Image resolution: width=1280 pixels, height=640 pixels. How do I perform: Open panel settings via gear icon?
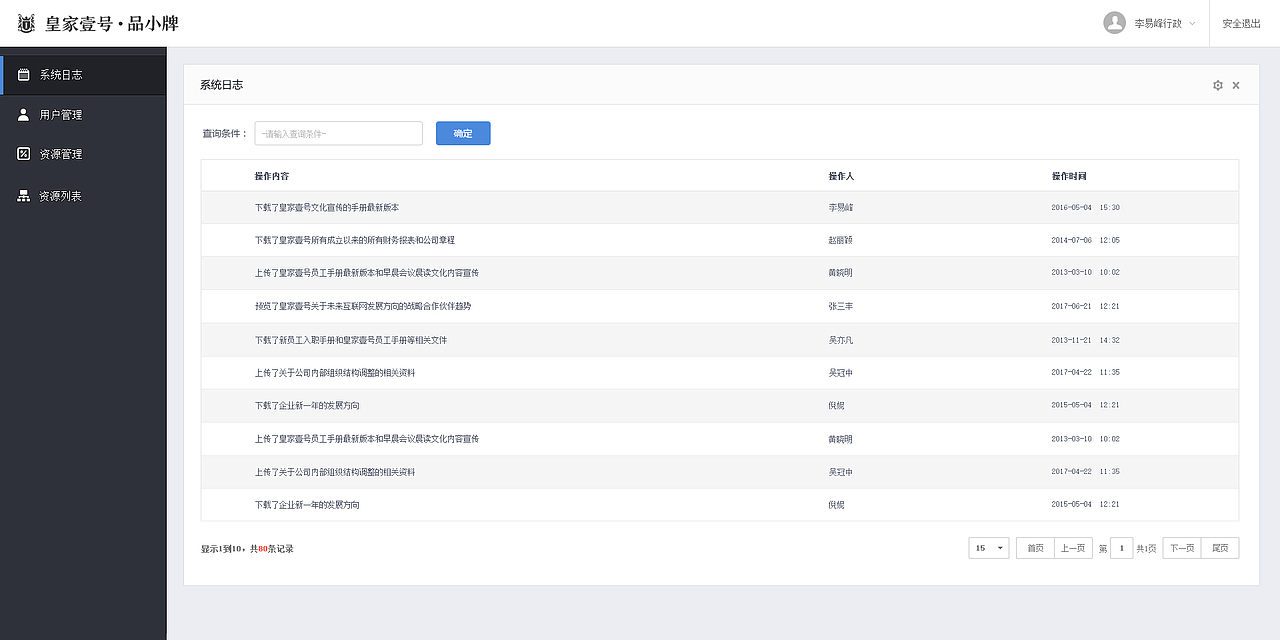1218,85
